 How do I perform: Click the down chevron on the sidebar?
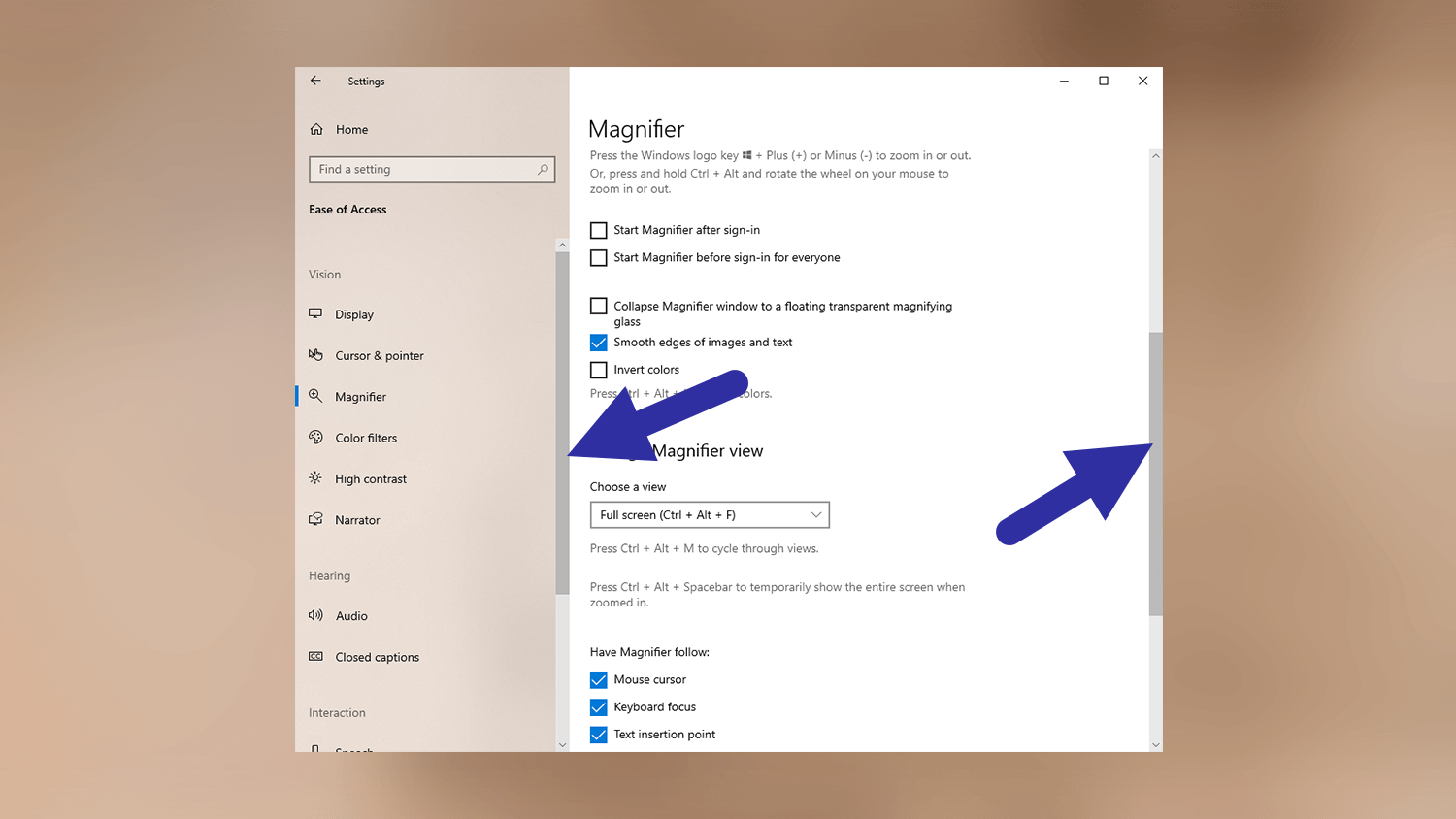[x=563, y=744]
